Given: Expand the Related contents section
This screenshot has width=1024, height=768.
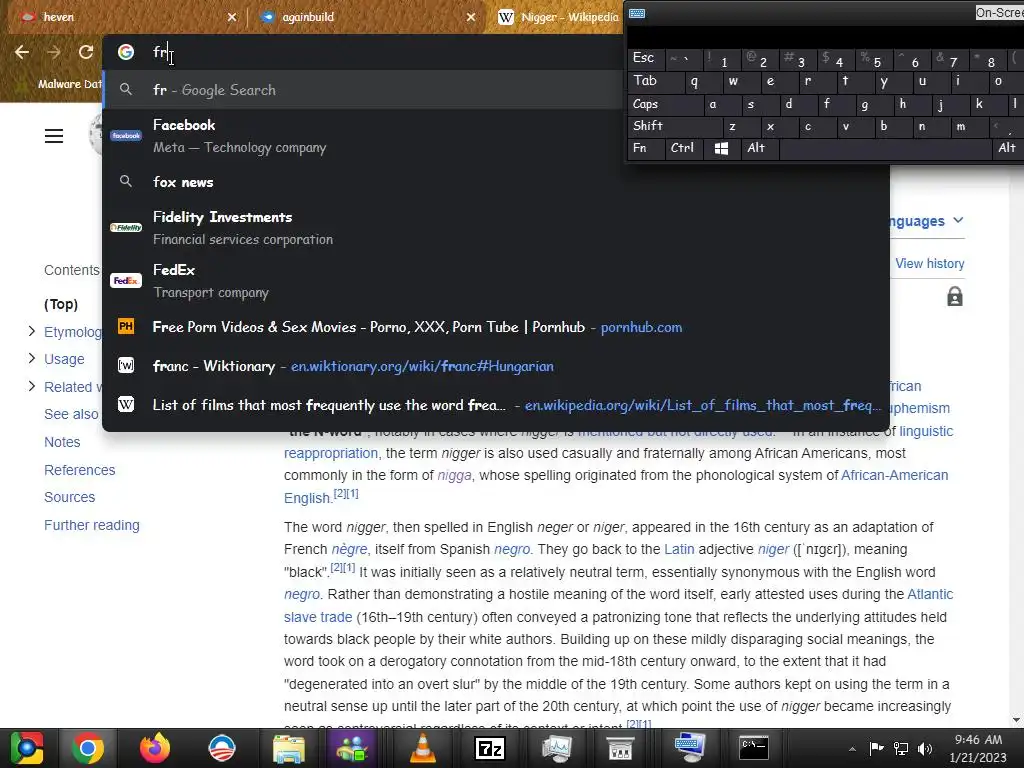Looking at the screenshot, I should coord(31,387).
